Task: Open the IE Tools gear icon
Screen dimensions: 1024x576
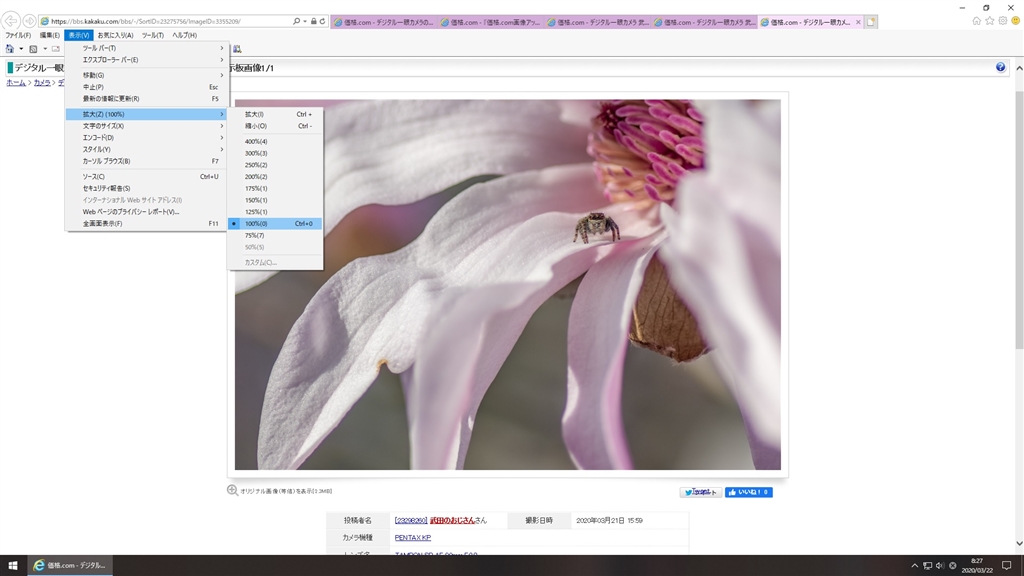Action: 1002,20
